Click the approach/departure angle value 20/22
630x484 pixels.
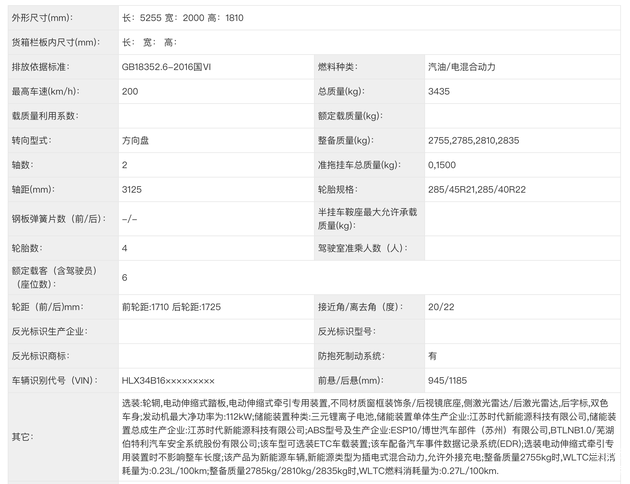[x=439, y=306]
